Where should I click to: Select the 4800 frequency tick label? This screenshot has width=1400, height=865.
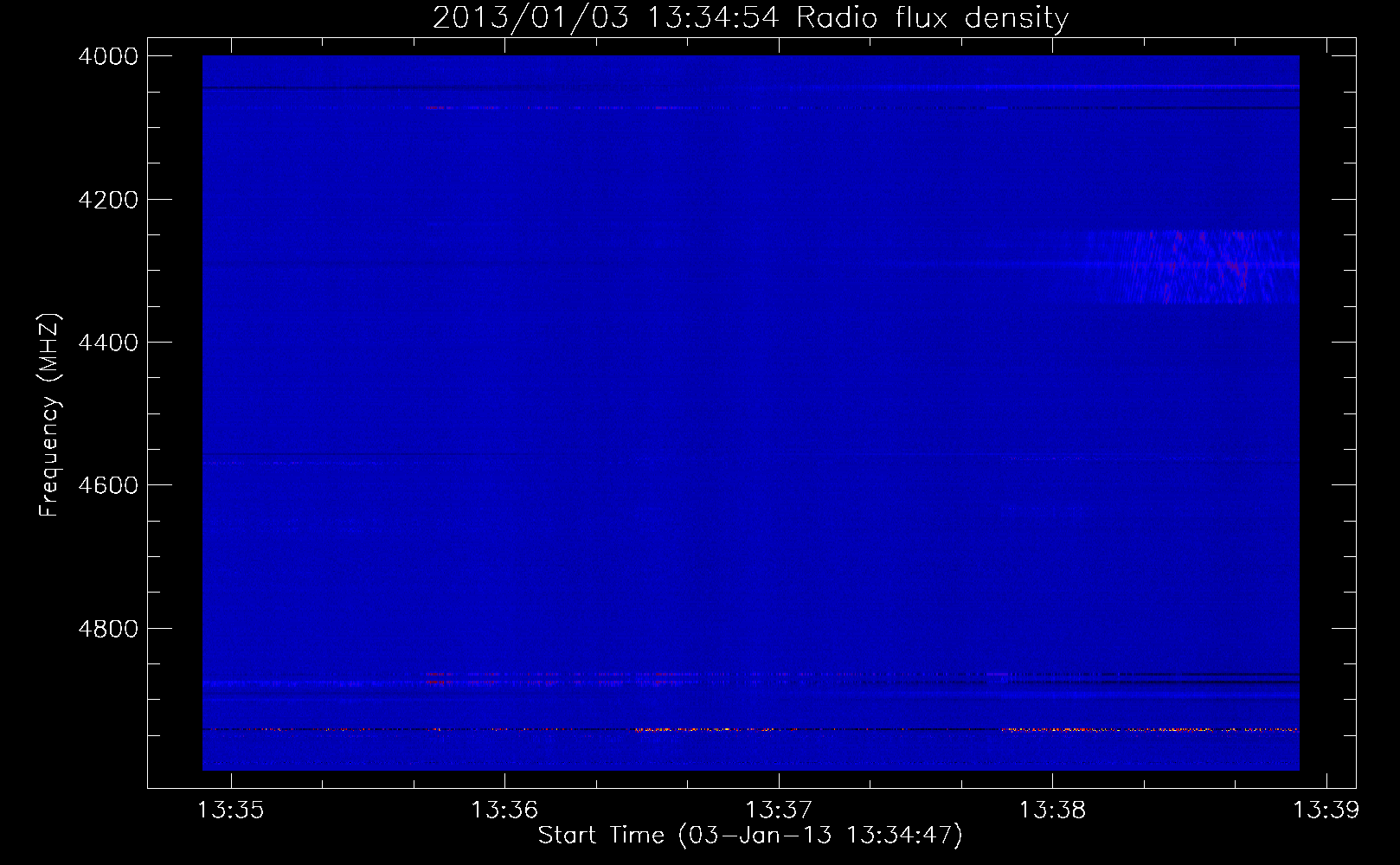(108, 629)
